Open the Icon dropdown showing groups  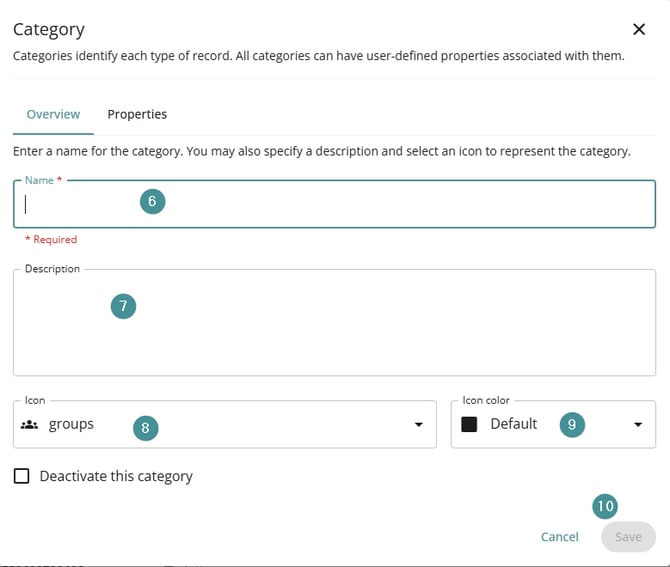point(250,424)
